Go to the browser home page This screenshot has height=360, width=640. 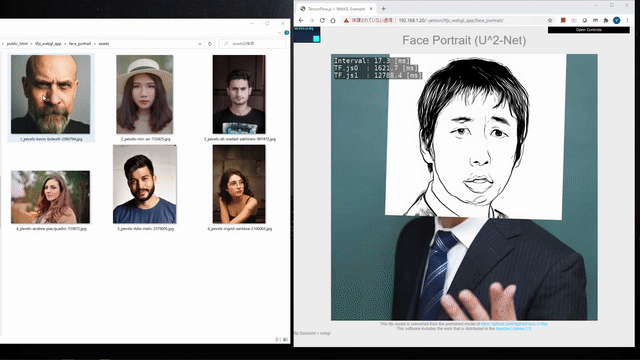333,20
